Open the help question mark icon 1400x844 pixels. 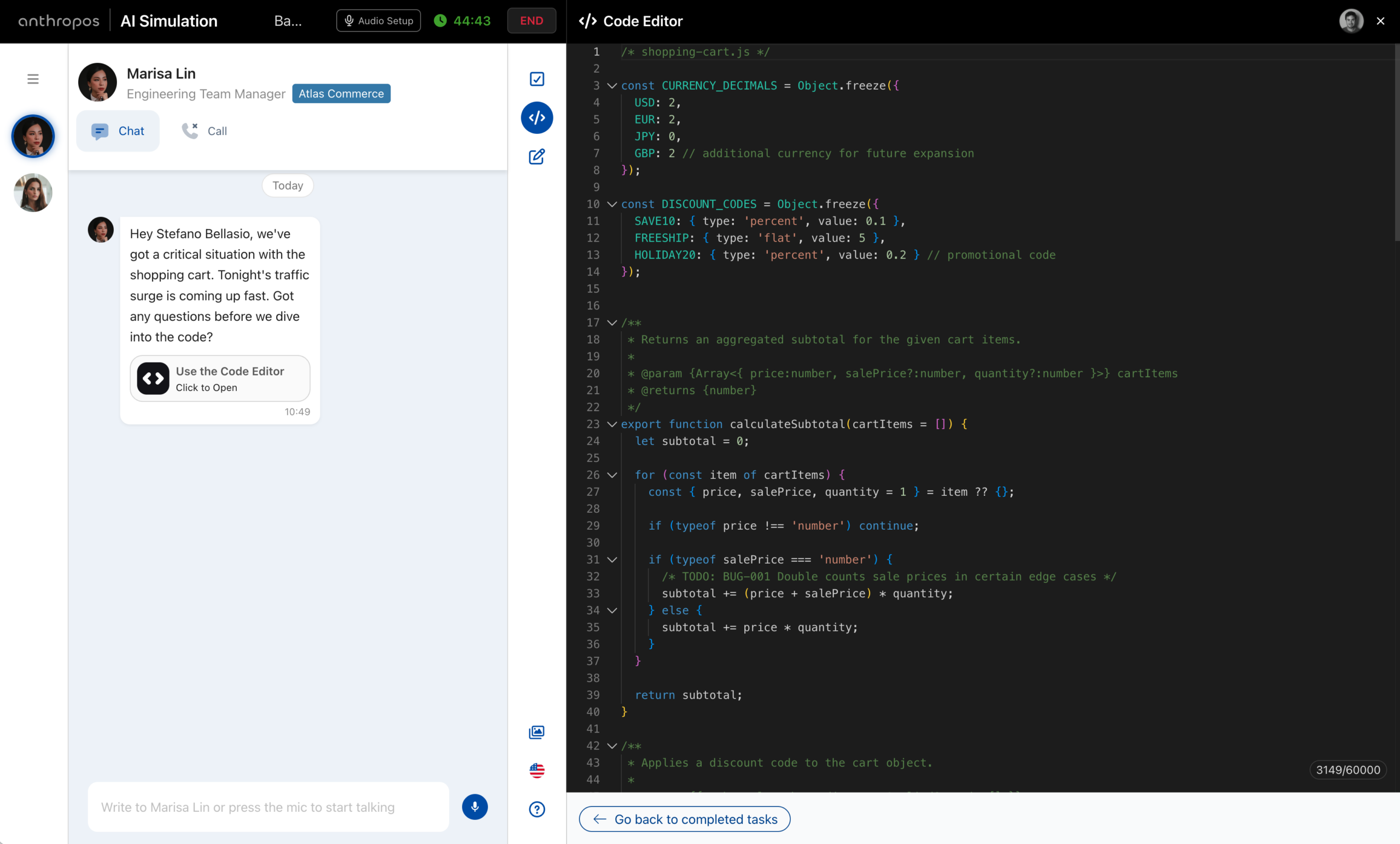[537, 810]
